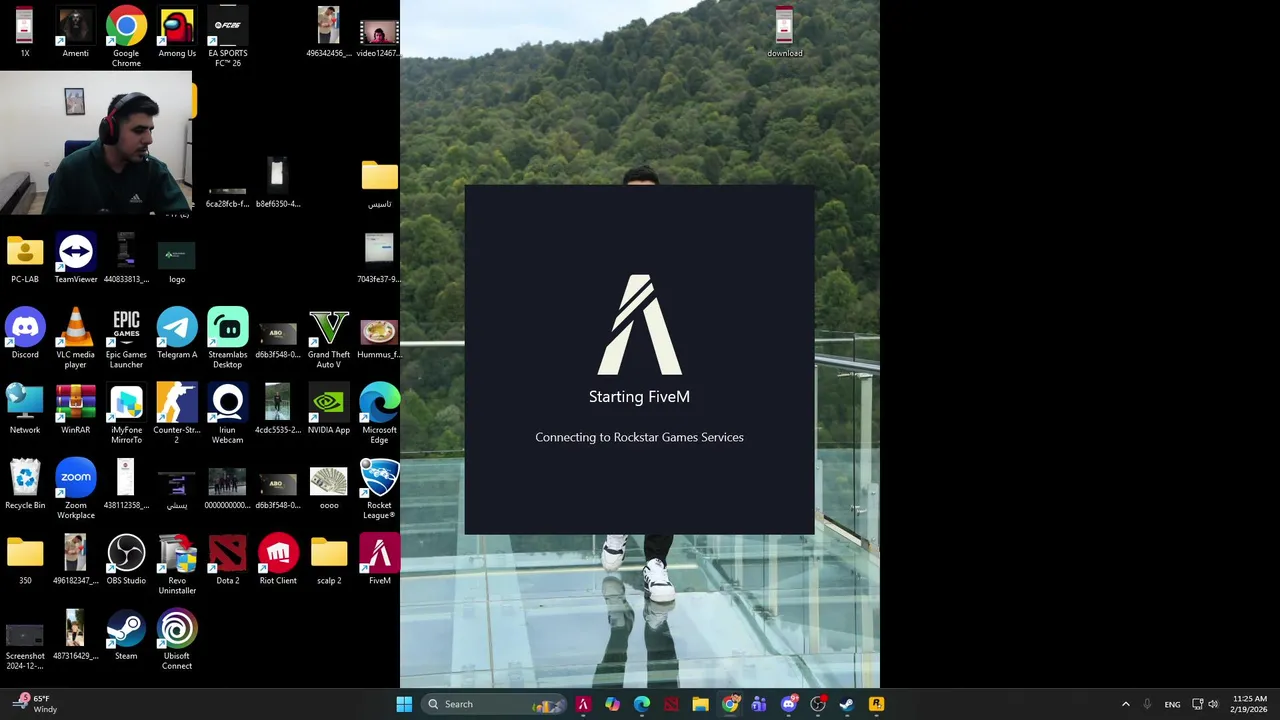The width and height of the screenshot is (1280, 720).
Task: Launch Telegram A from the desktop
Action: [x=177, y=334]
